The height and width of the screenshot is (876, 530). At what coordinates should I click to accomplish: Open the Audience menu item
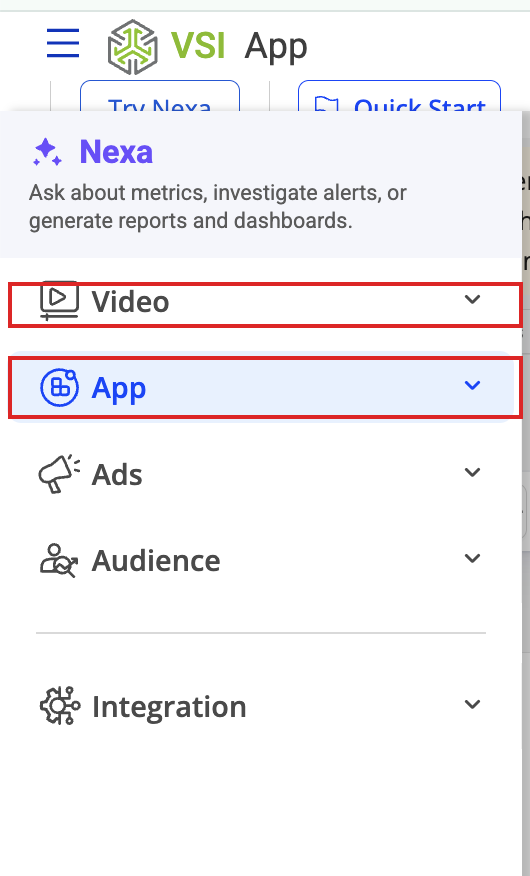coord(261,560)
